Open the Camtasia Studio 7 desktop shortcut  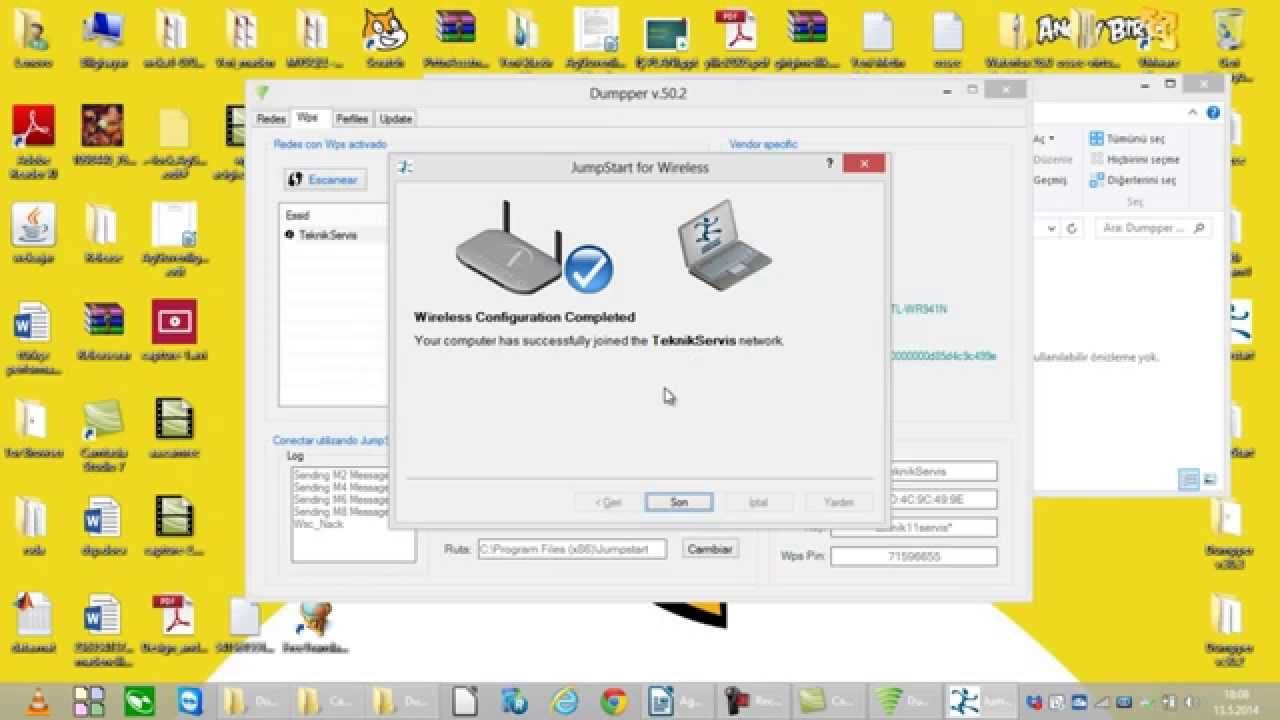(102, 435)
